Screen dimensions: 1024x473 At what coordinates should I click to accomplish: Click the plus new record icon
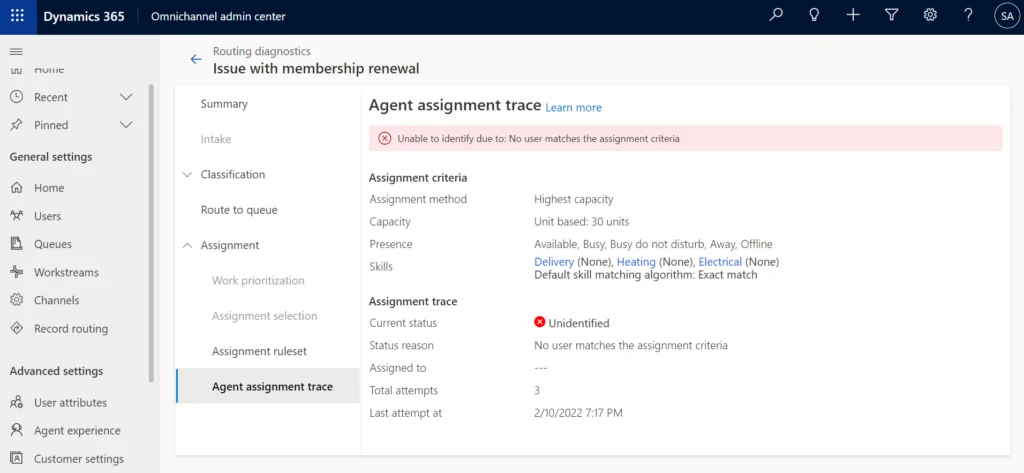click(853, 16)
